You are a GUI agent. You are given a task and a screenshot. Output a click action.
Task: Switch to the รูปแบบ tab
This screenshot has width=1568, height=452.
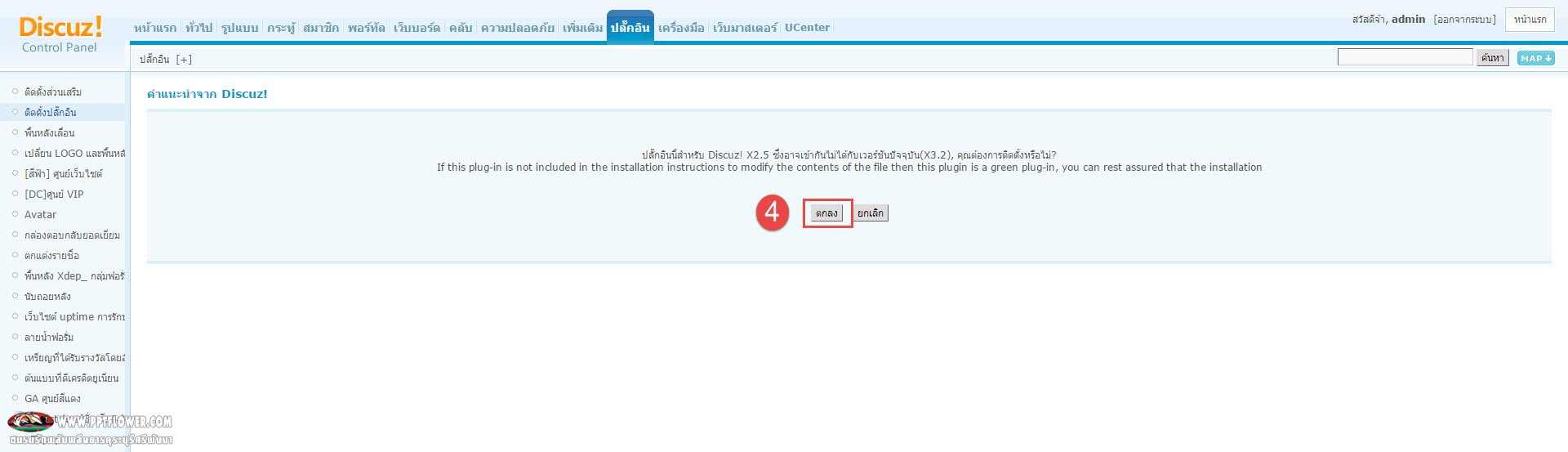(239, 28)
